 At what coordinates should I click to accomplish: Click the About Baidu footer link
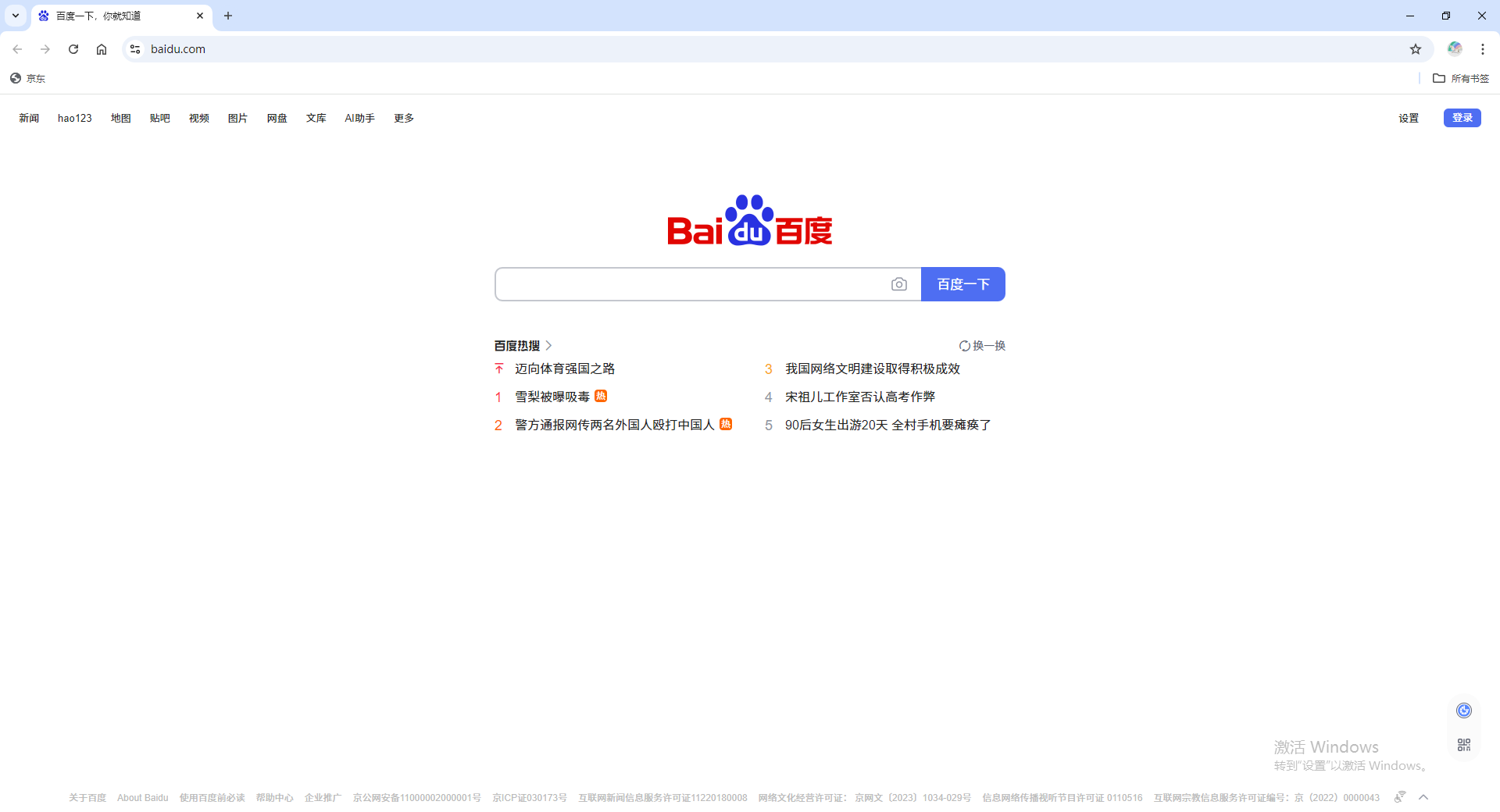pos(143,798)
